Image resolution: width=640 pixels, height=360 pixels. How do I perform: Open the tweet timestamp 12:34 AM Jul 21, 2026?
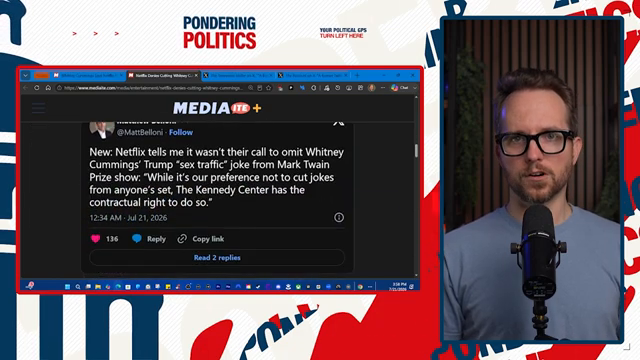tap(128, 218)
